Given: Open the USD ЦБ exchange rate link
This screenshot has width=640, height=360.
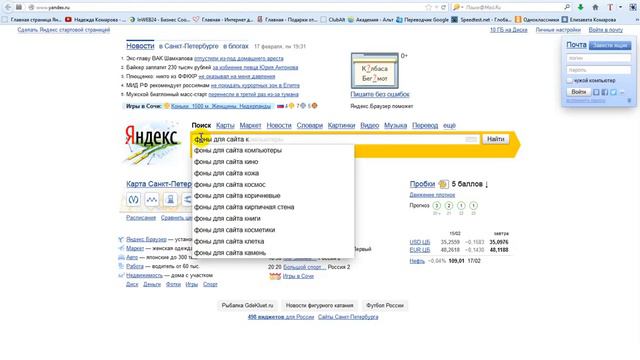Looking at the screenshot, I should pyautogui.click(x=420, y=242).
